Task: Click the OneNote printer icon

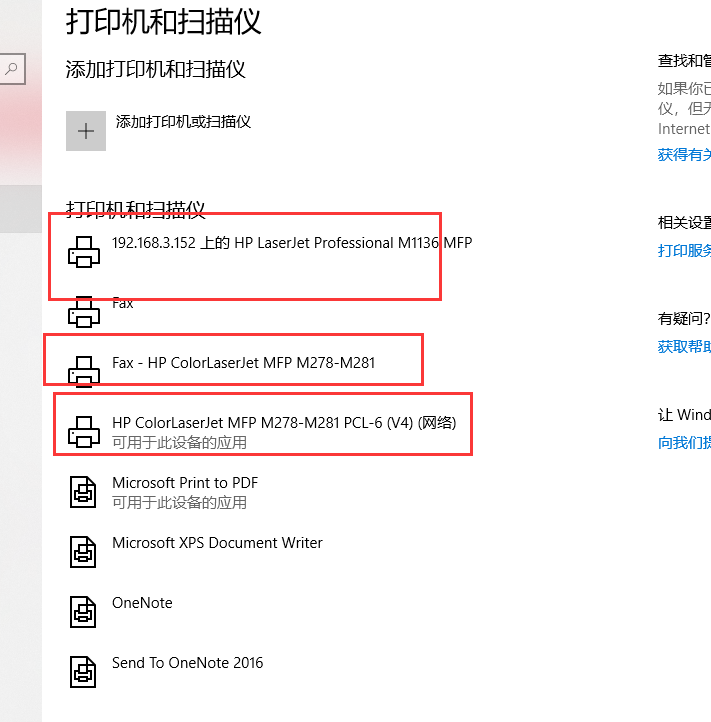Action: pyautogui.click(x=83, y=612)
